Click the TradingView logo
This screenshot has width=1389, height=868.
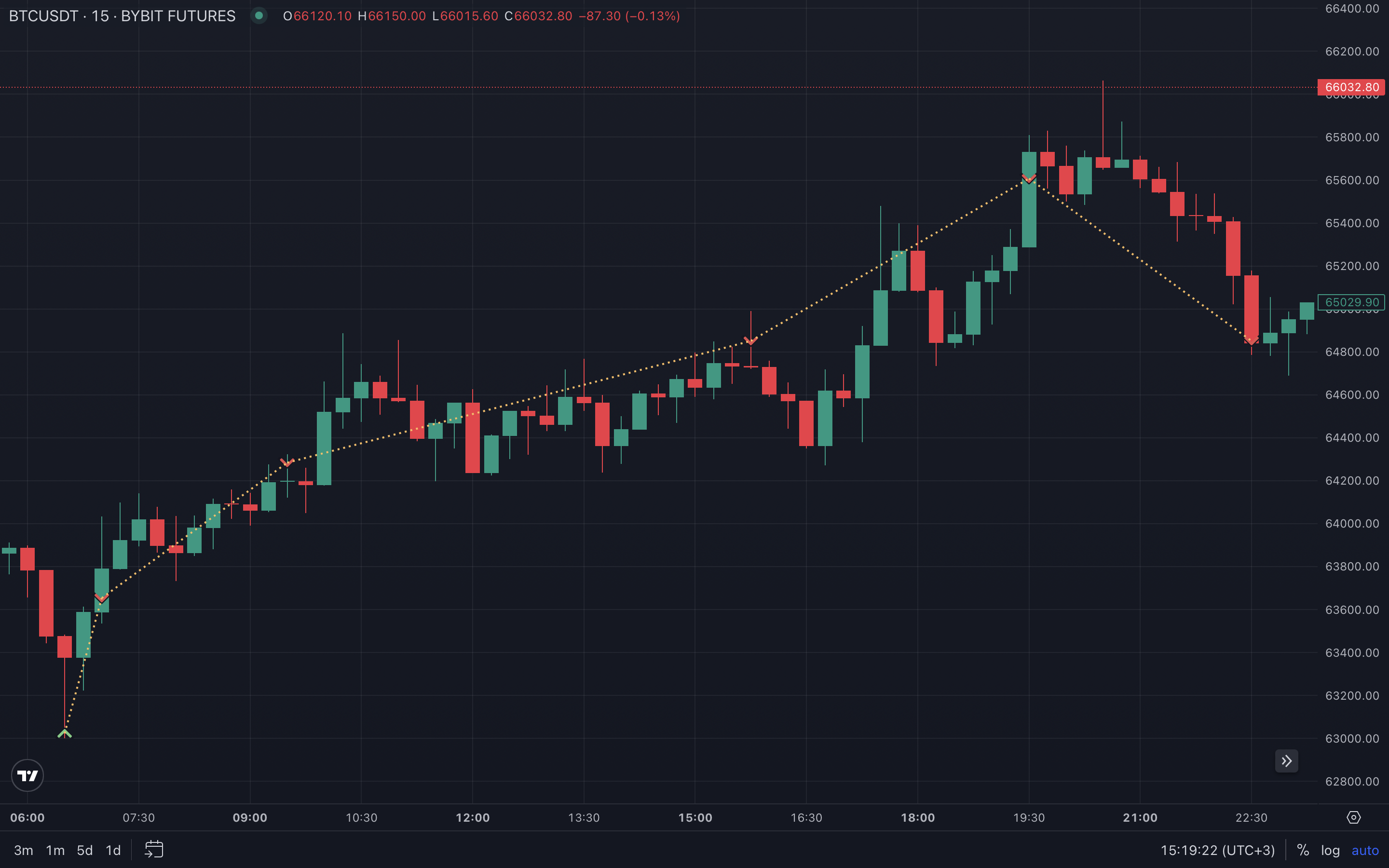coord(27,775)
